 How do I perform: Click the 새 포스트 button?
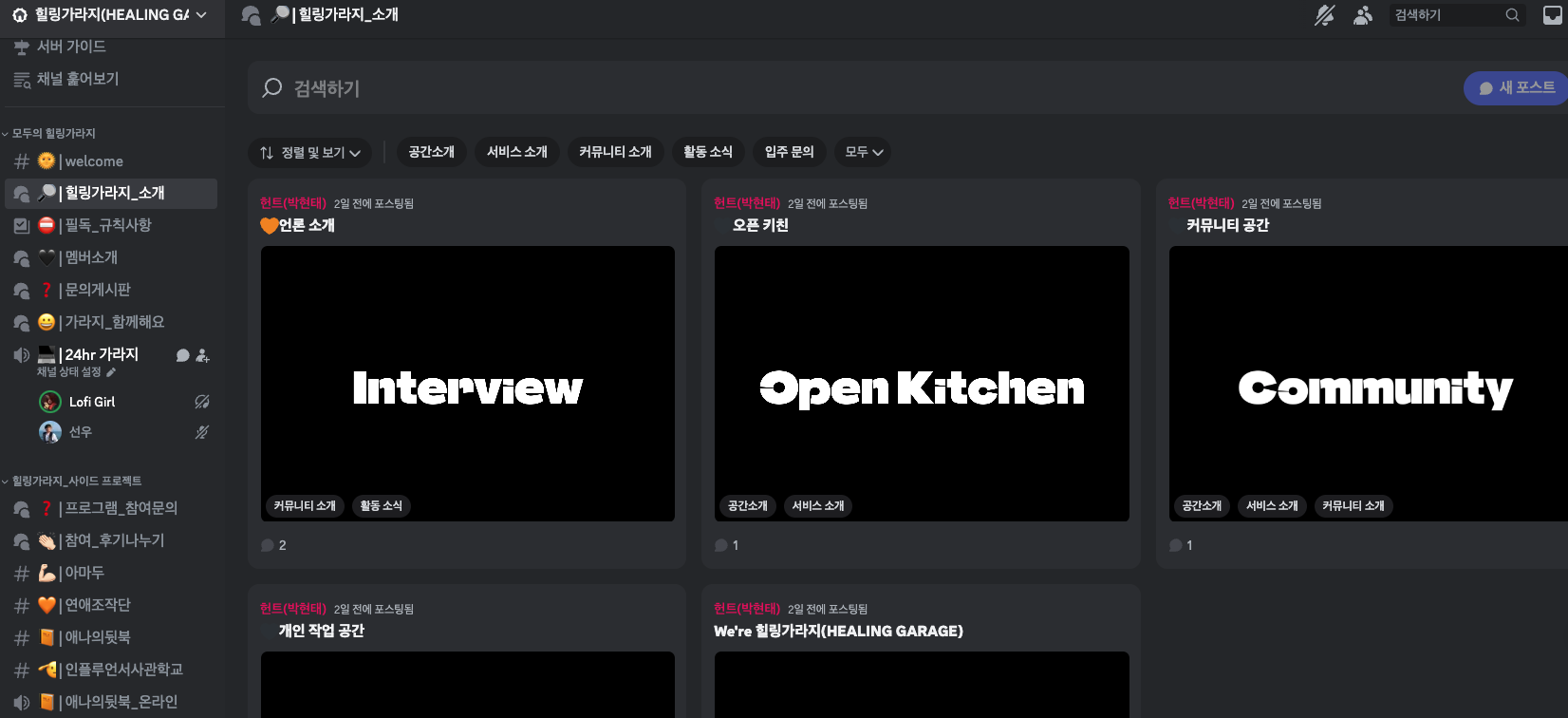click(x=1516, y=88)
